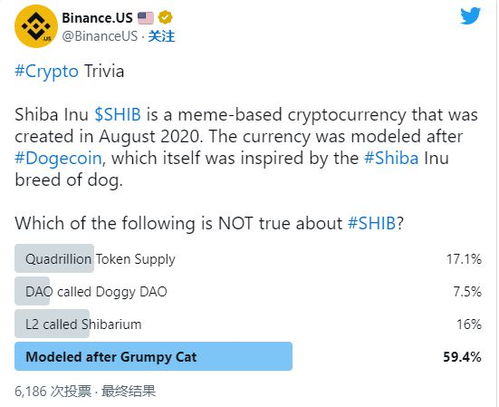Click the 最终结果 final results label
Screen dimensions: 499x407
(x=128, y=391)
